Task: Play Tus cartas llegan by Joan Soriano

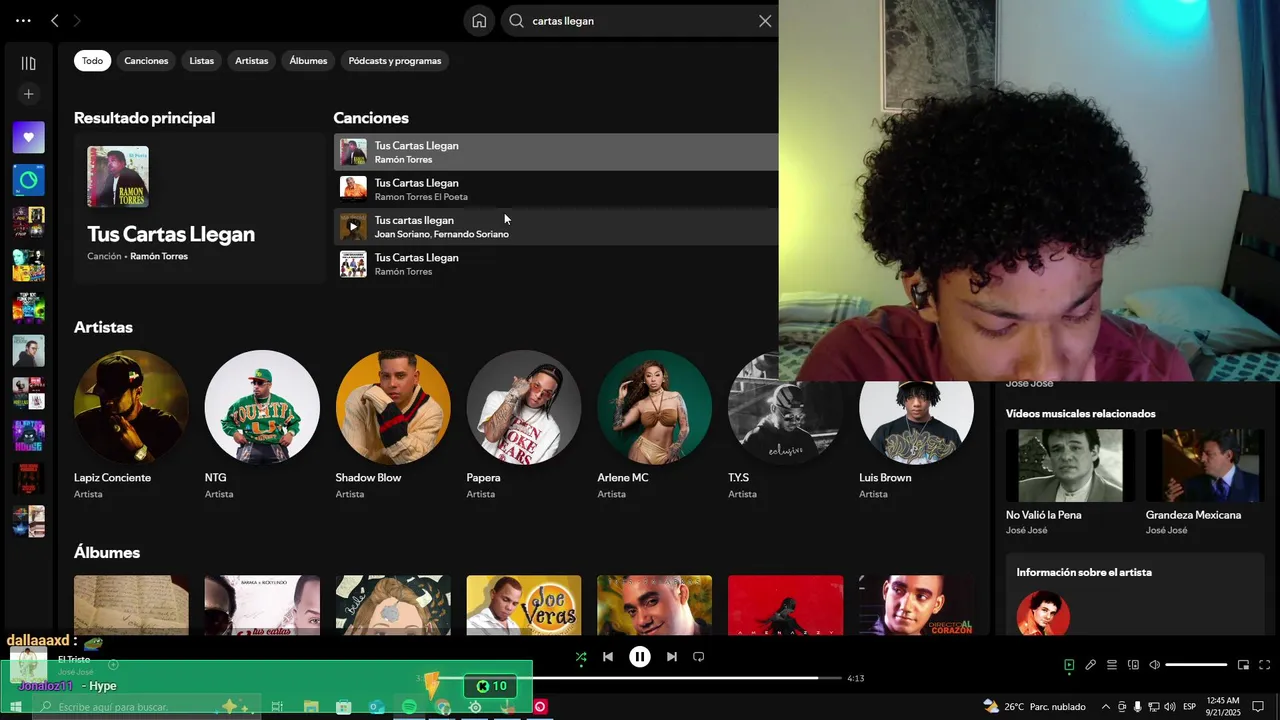Action: coord(352,227)
